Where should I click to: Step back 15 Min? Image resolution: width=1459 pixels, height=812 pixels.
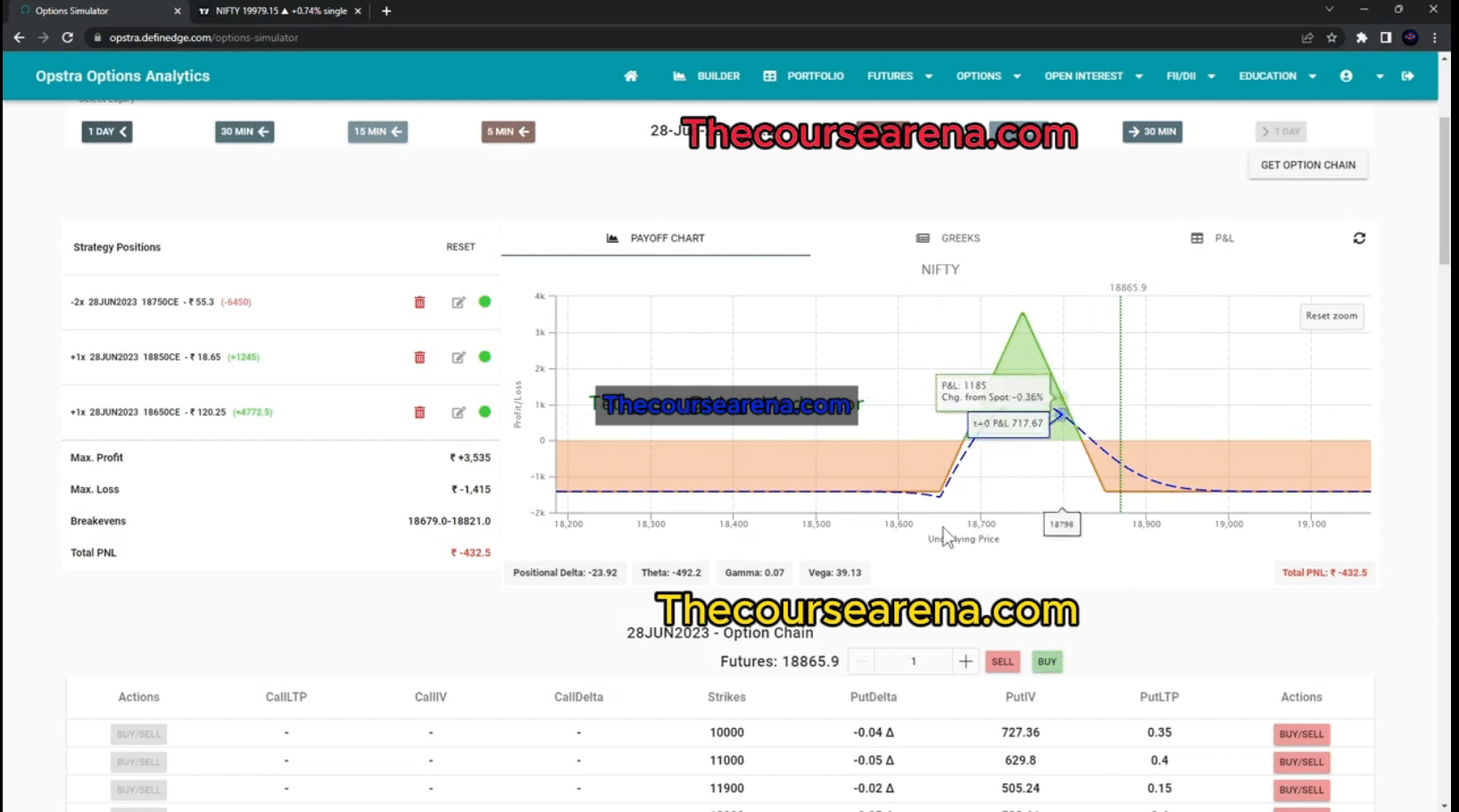pyautogui.click(x=377, y=131)
